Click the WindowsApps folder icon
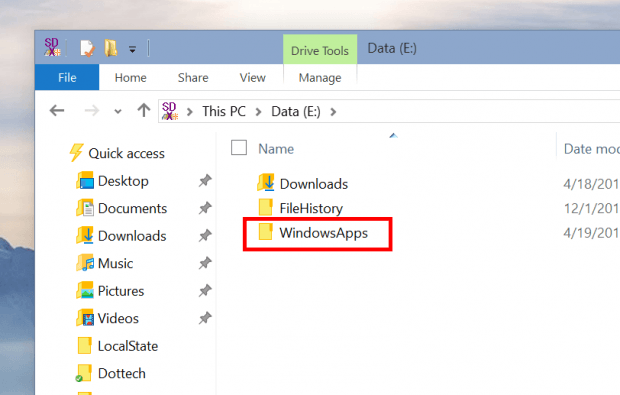Viewport: 620px width, 395px height. tap(266, 232)
